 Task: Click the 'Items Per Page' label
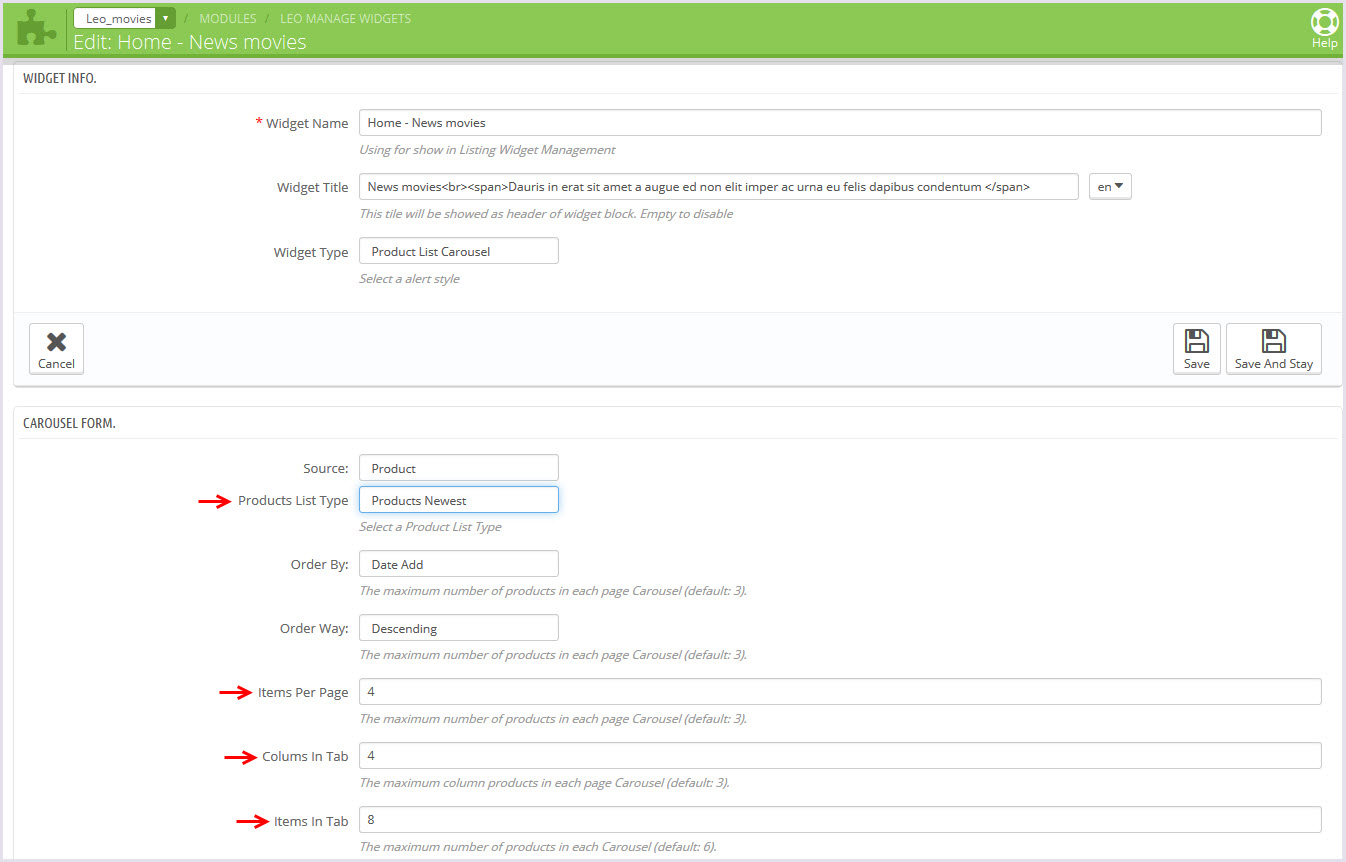coord(303,692)
